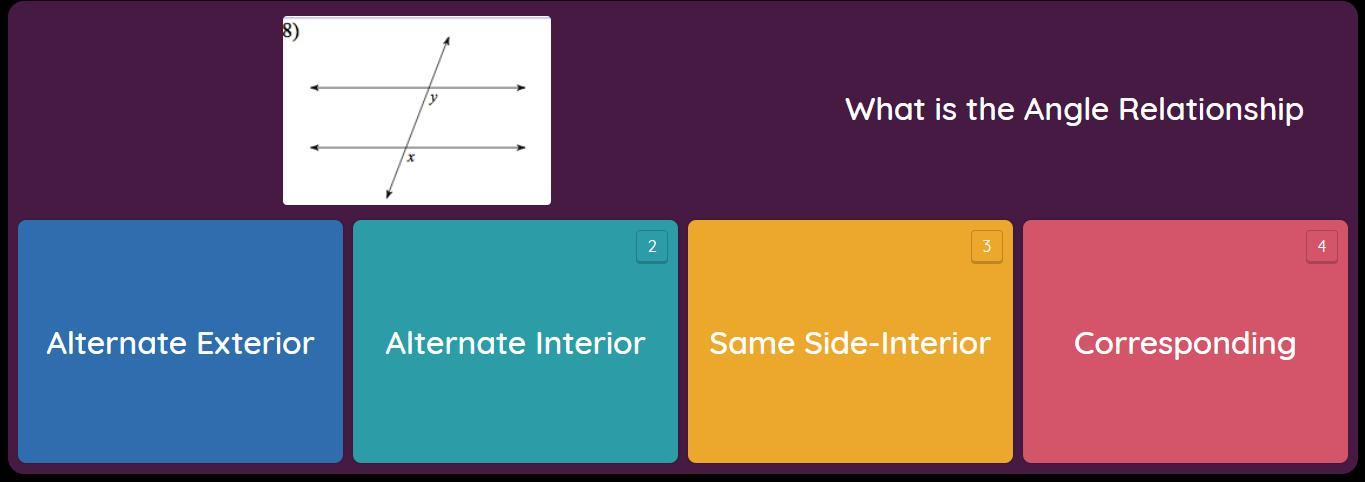The image size is (1365, 482).
Task: Click the number 3 shortcut badge
Action: point(987,247)
